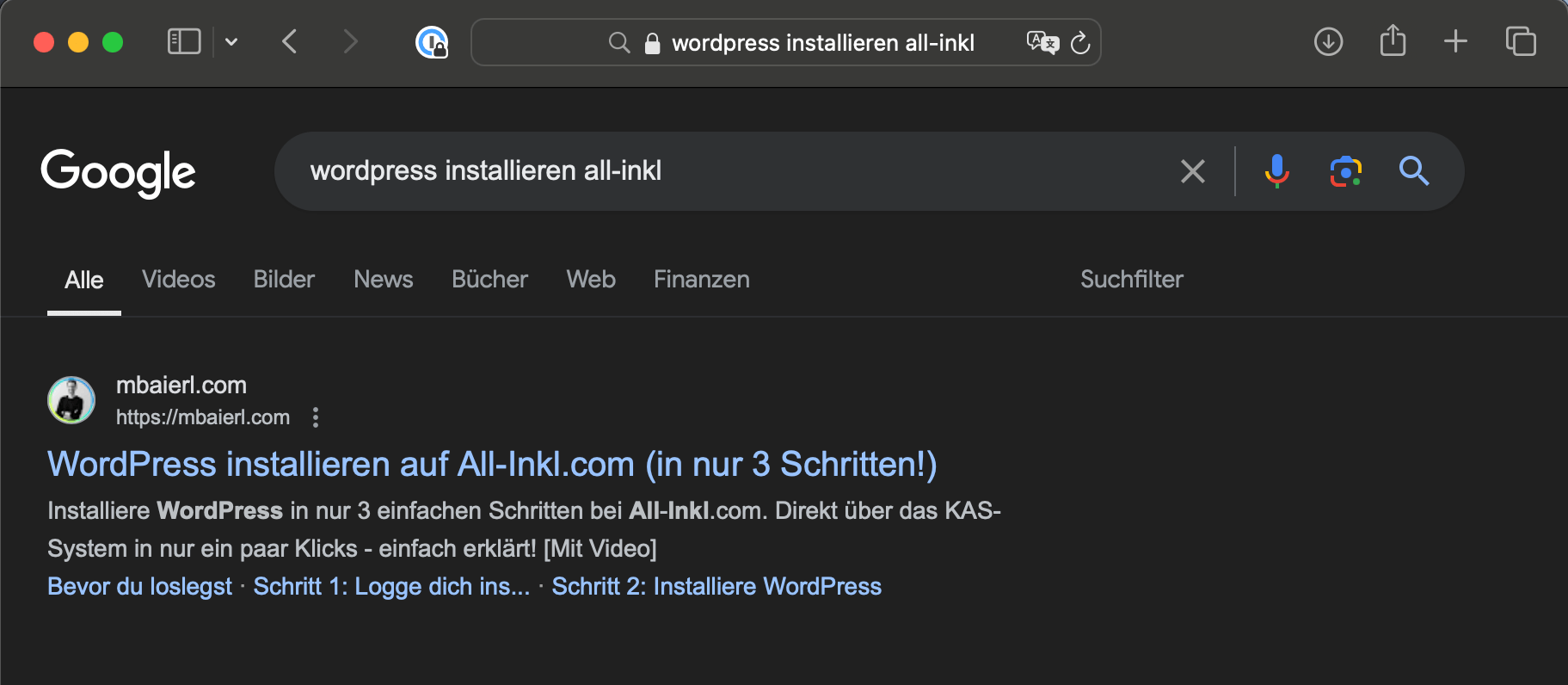1568x685 pixels.
Task: Open the Share menu
Action: click(x=1393, y=40)
